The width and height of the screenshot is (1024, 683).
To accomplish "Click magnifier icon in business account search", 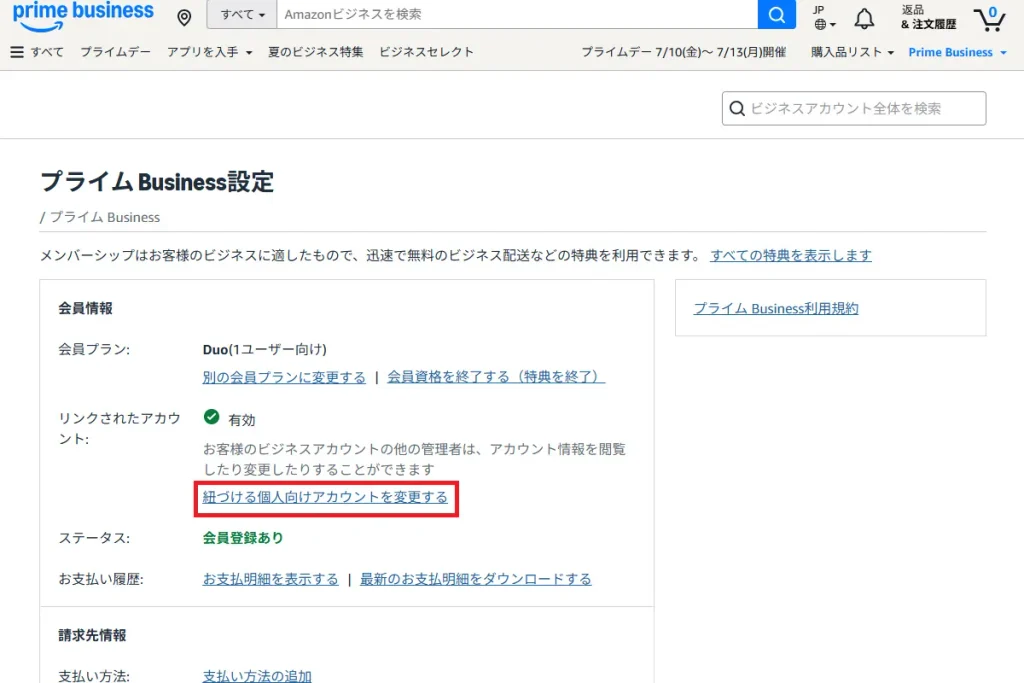I will pos(737,108).
